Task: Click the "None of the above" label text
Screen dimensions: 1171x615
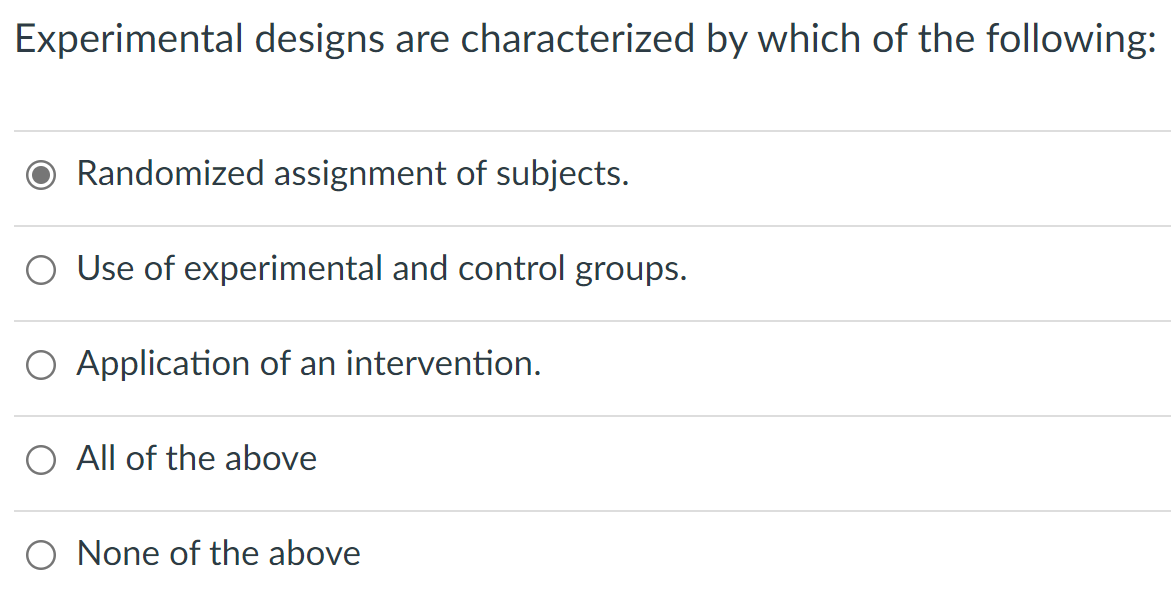Action: (219, 554)
